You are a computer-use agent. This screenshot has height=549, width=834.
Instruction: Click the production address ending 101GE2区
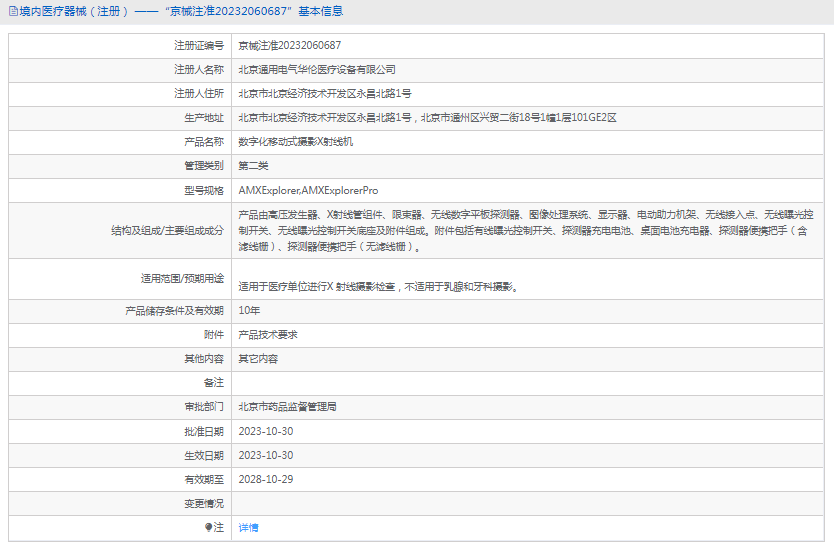[x=427, y=118]
